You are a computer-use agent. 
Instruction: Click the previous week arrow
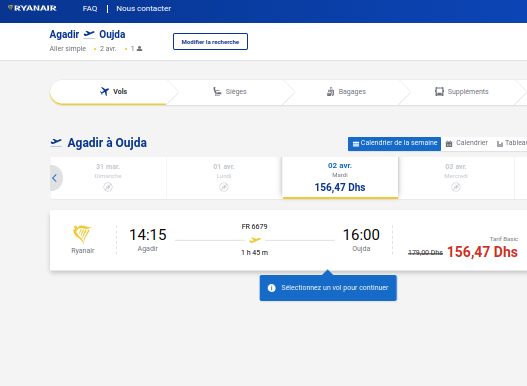tap(55, 178)
